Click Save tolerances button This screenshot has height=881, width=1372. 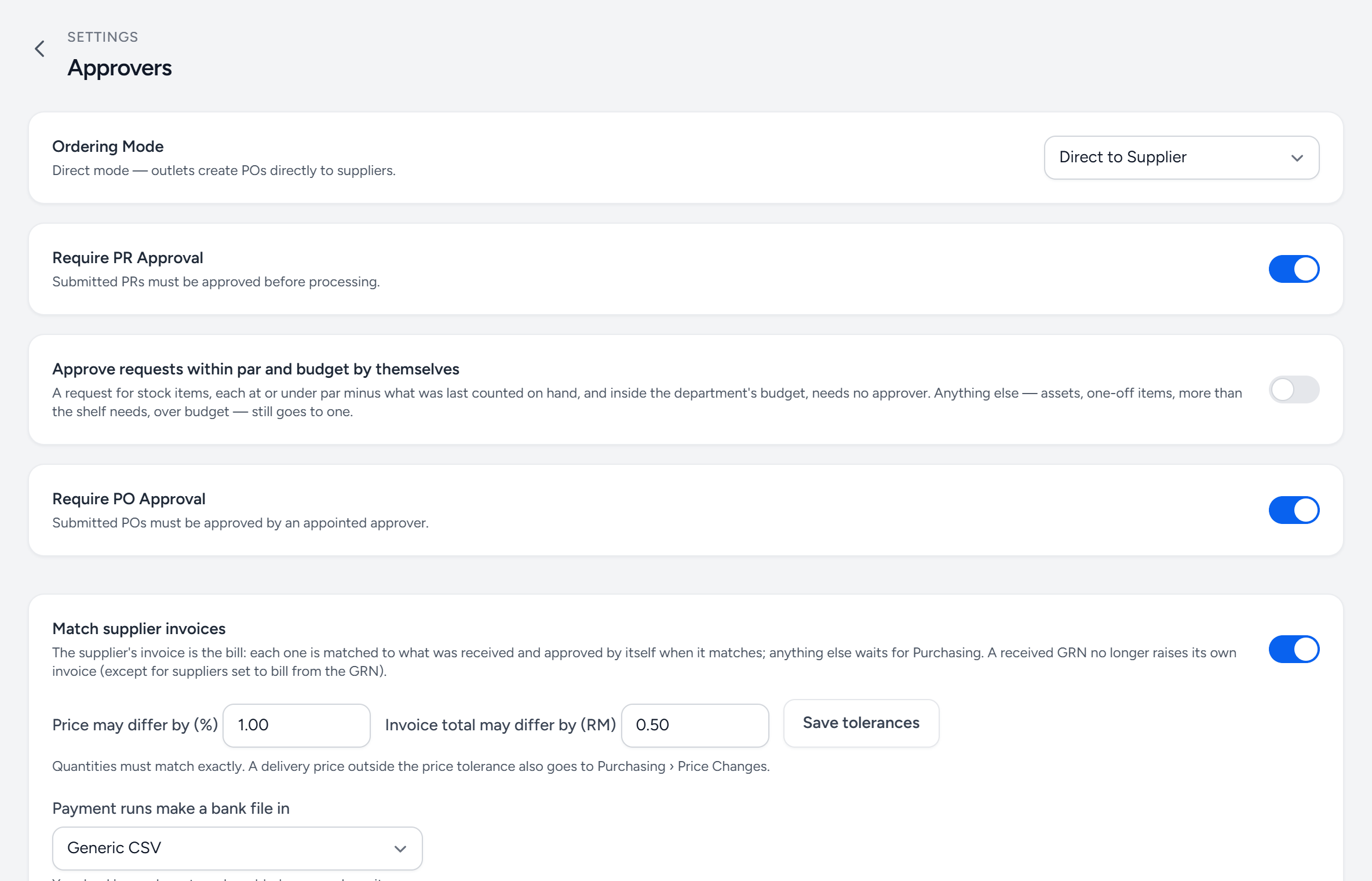coord(861,723)
